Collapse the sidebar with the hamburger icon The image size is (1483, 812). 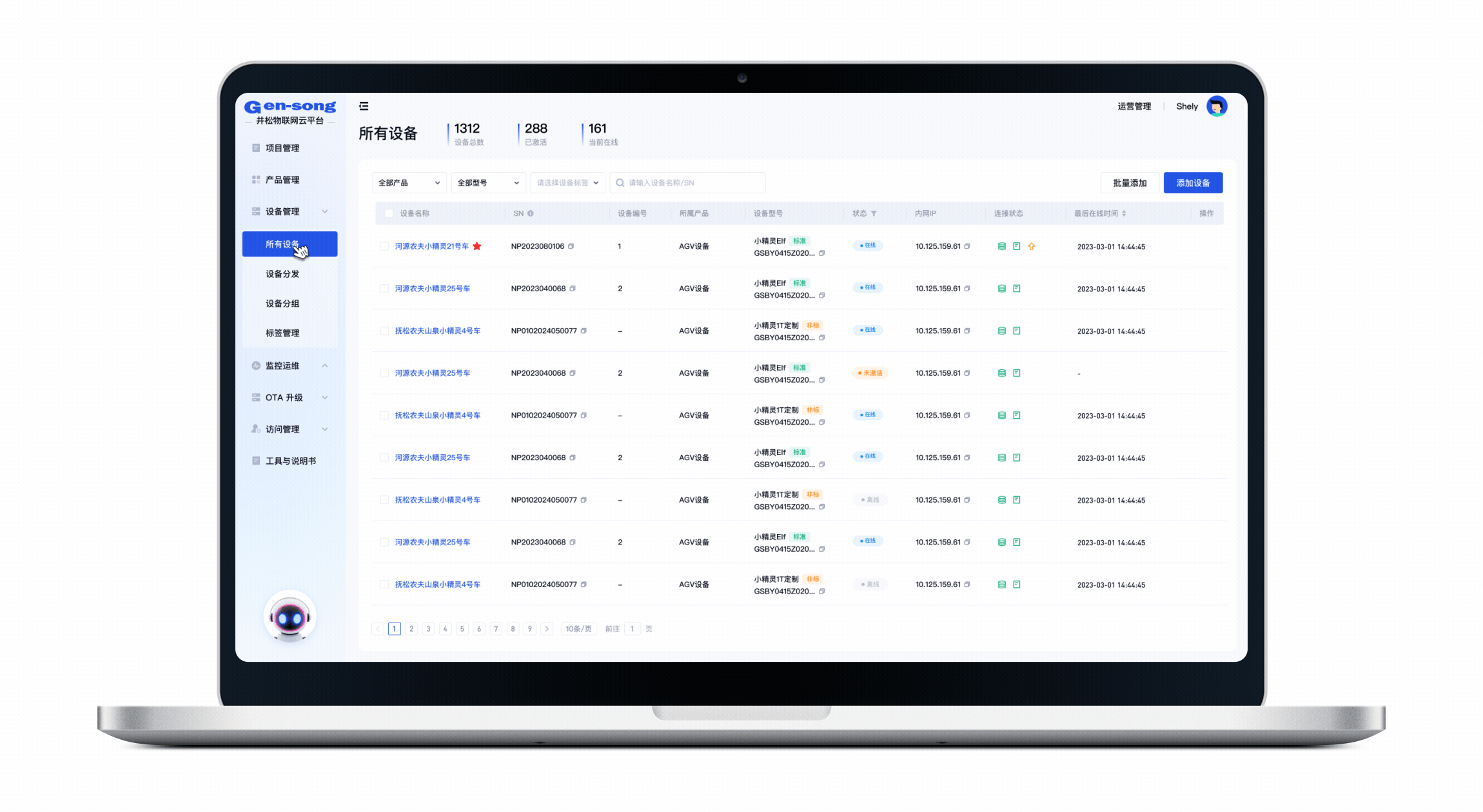(364, 106)
